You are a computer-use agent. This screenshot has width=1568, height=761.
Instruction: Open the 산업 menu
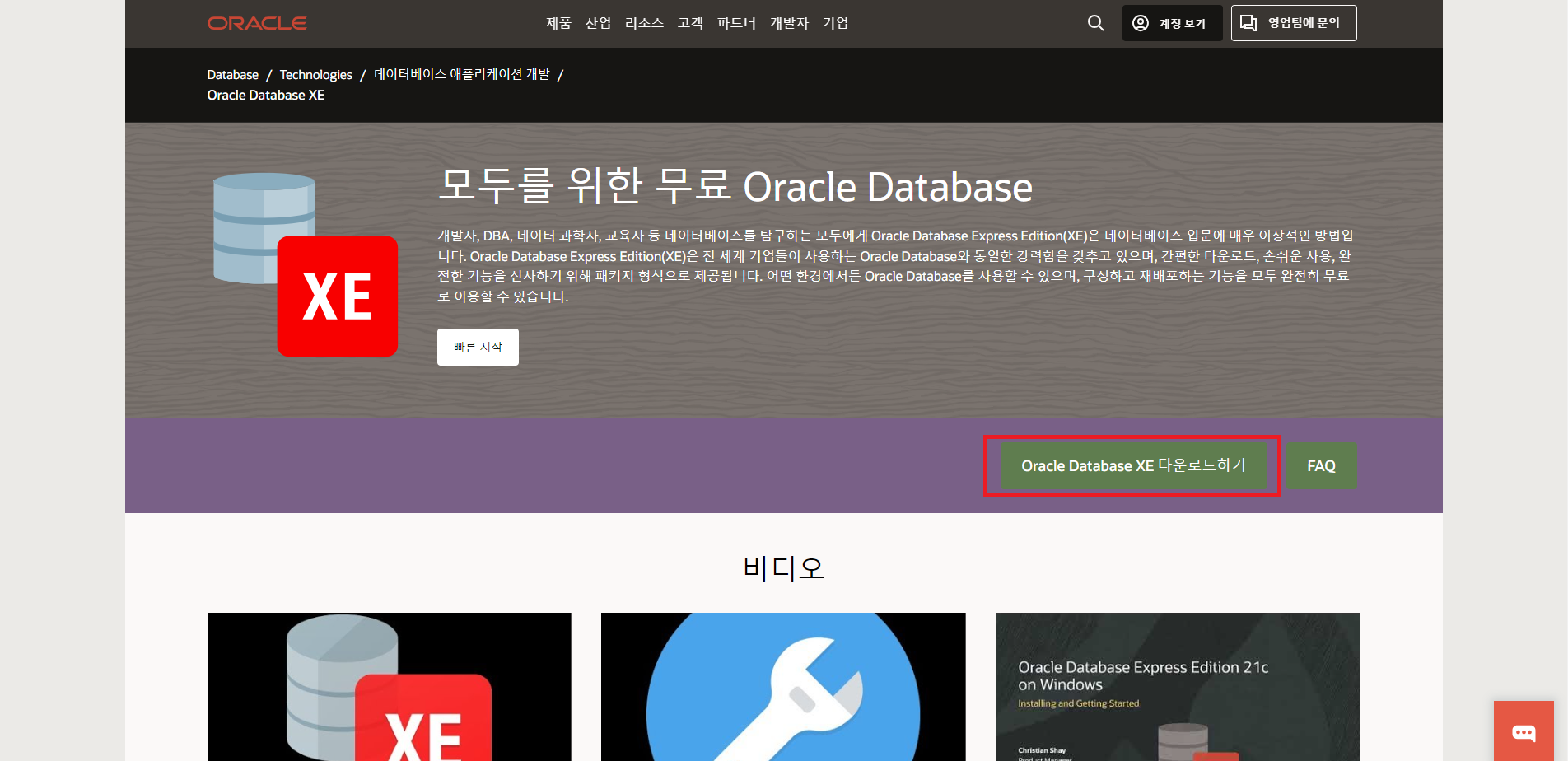click(598, 23)
